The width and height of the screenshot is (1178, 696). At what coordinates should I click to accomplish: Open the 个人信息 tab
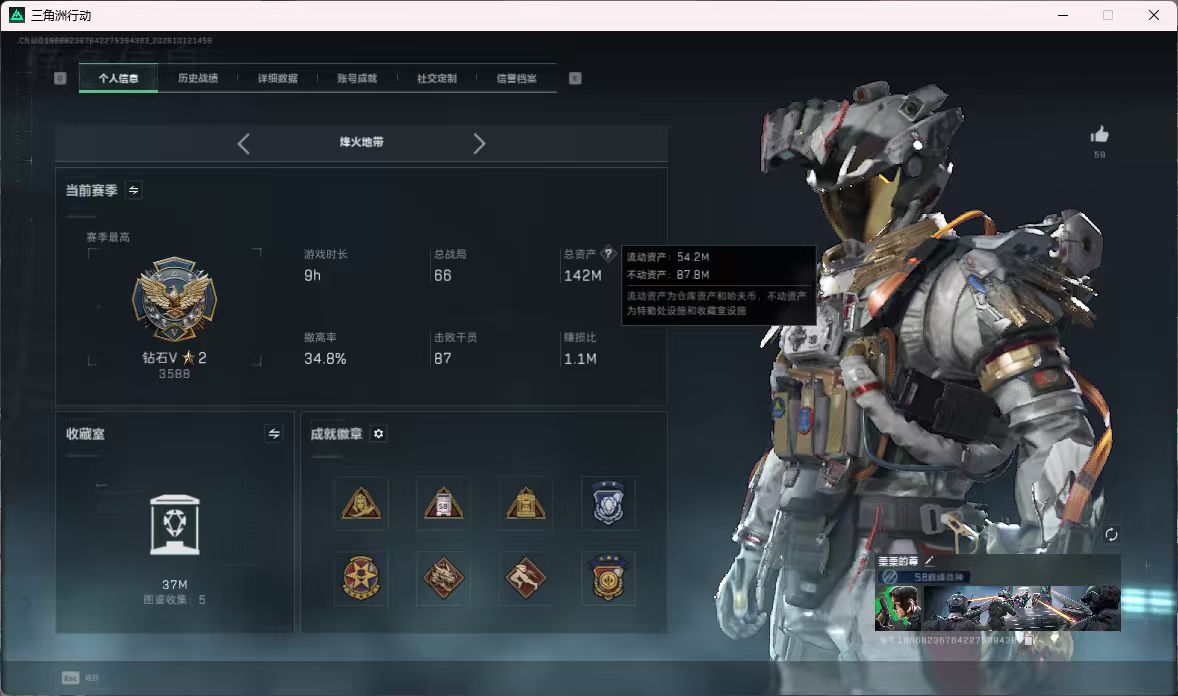(x=119, y=78)
